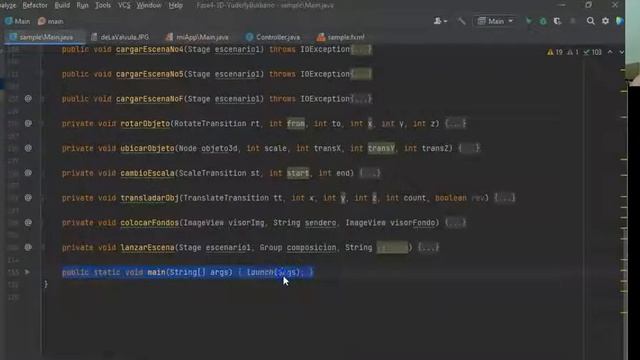Open the Build menu
The height and width of the screenshot is (360, 640).
pyautogui.click(x=62, y=5)
